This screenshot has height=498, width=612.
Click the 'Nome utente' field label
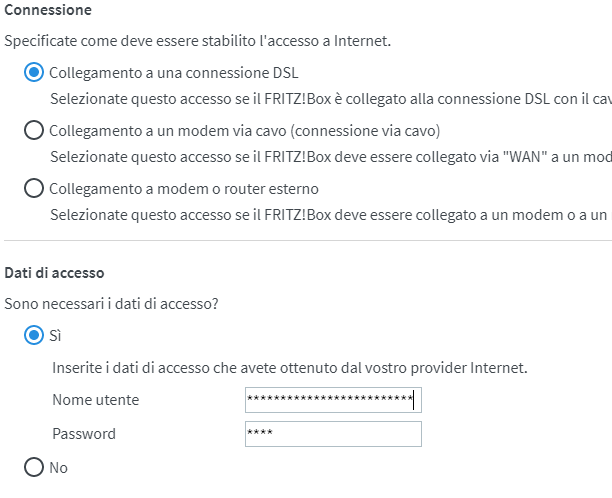[95, 400]
